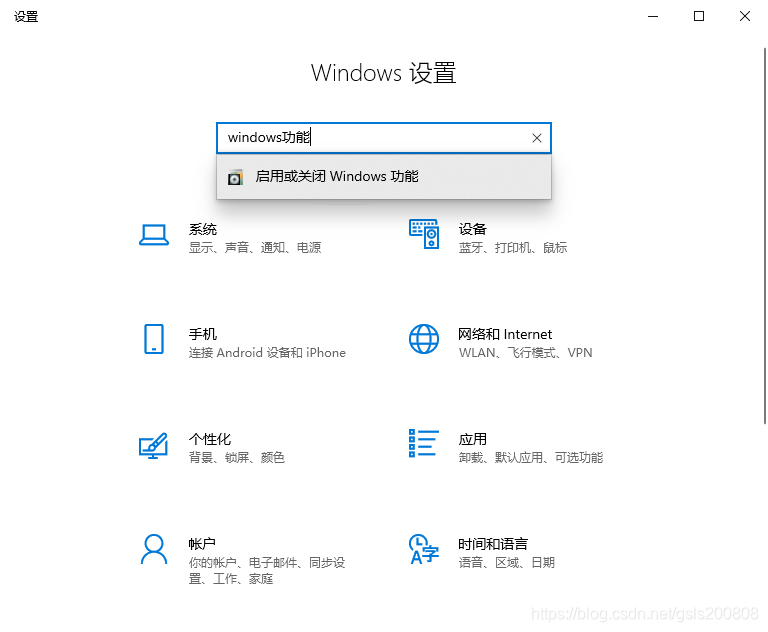
Task: Open the Time & Language (时间和语言) icon
Action: (424, 549)
